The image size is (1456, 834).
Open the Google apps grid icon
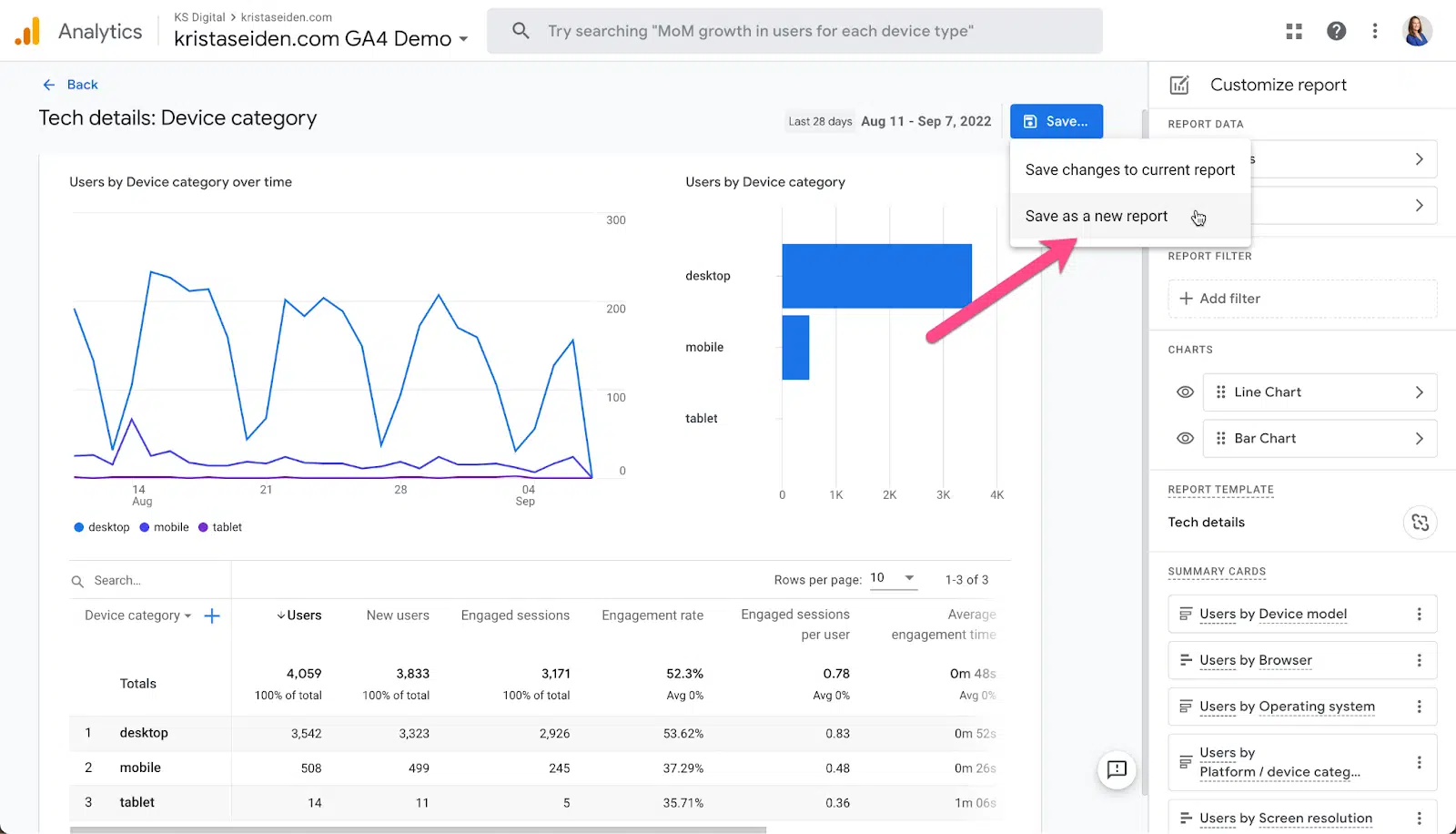(x=1294, y=31)
